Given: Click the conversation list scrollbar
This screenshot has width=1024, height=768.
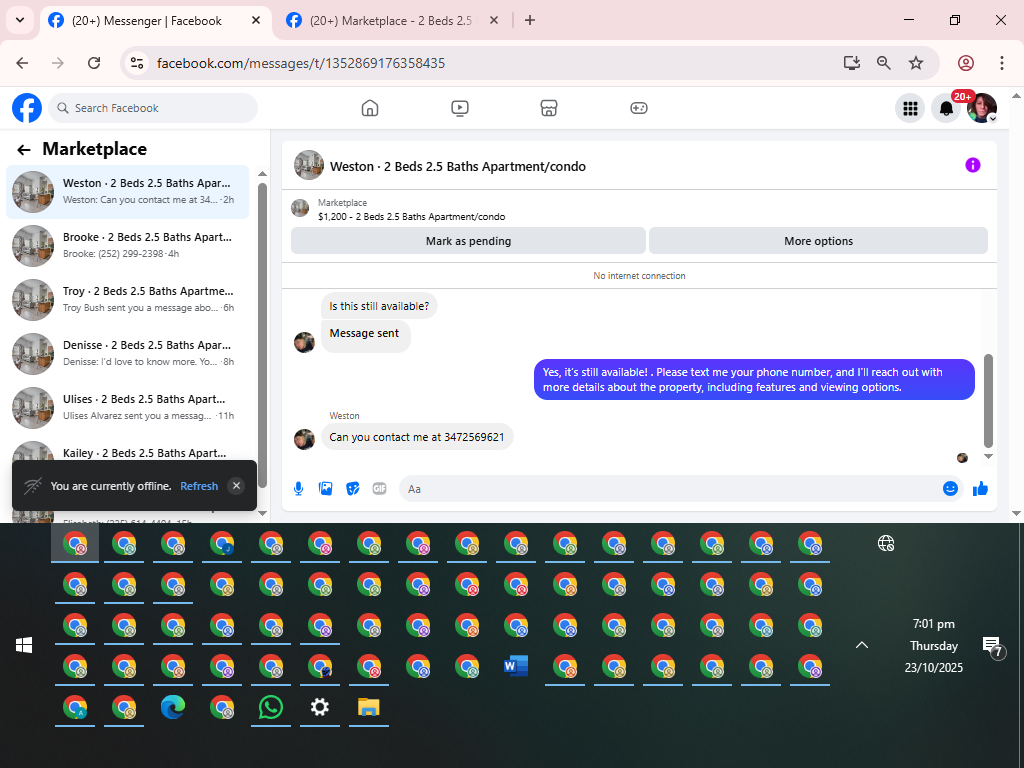Looking at the screenshot, I should (x=263, y=335).
